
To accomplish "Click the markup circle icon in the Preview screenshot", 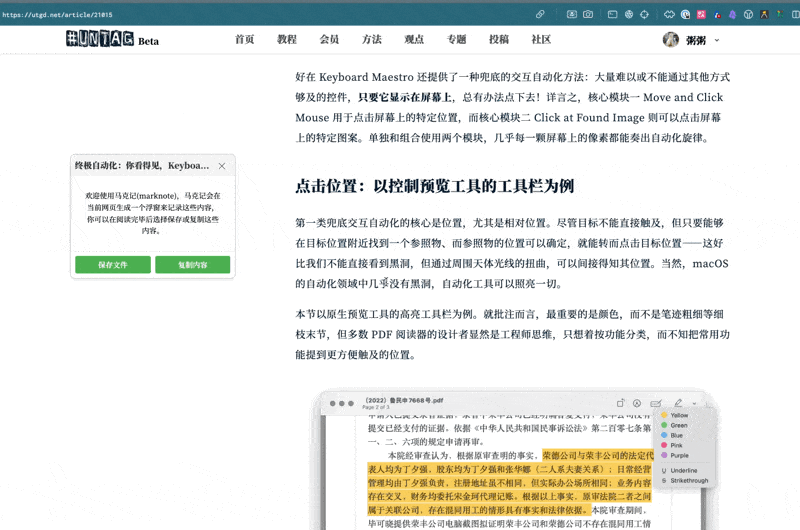I will [637, 403].
